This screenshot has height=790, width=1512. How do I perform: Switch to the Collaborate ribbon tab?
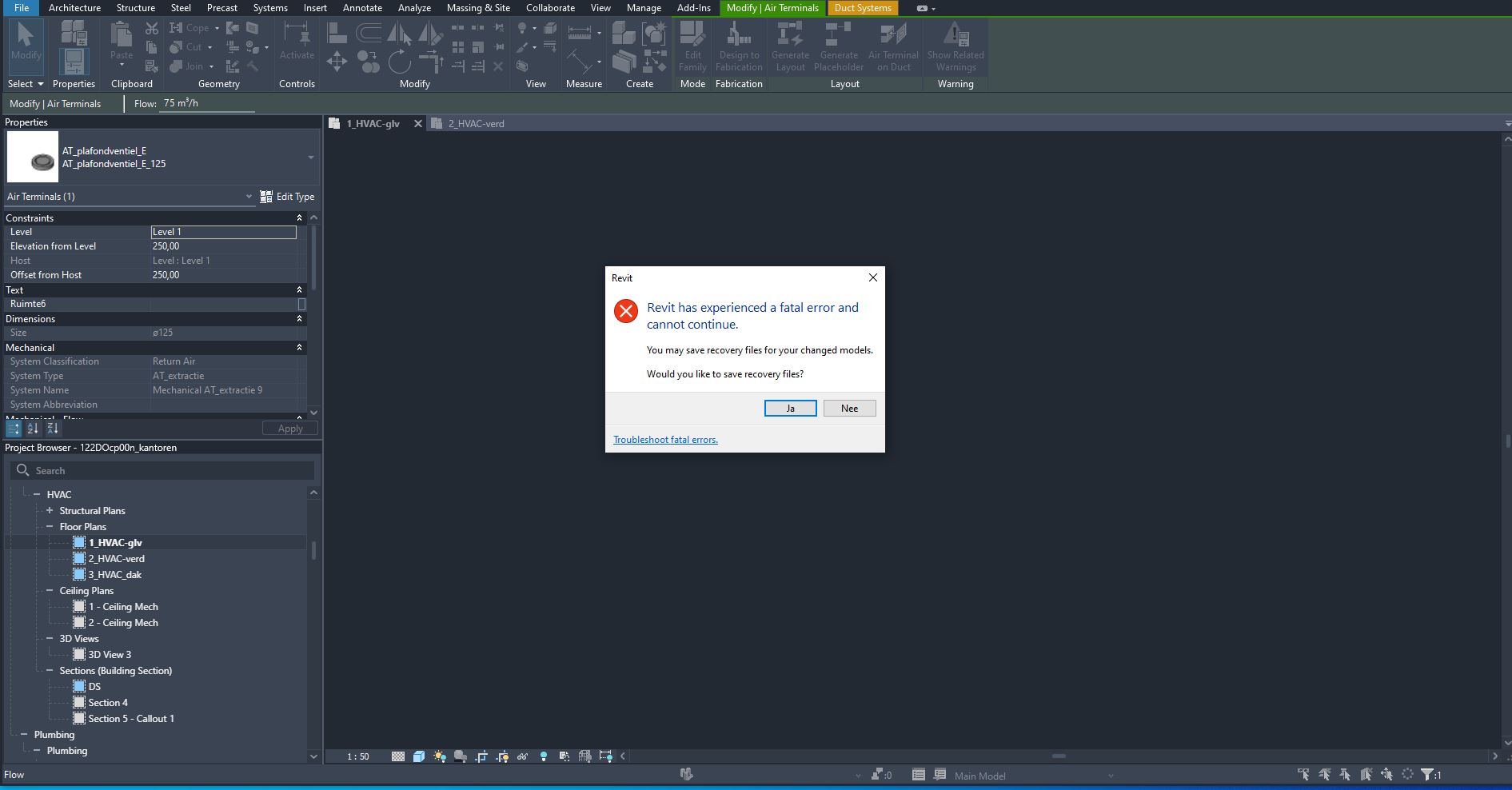point(550,8)
